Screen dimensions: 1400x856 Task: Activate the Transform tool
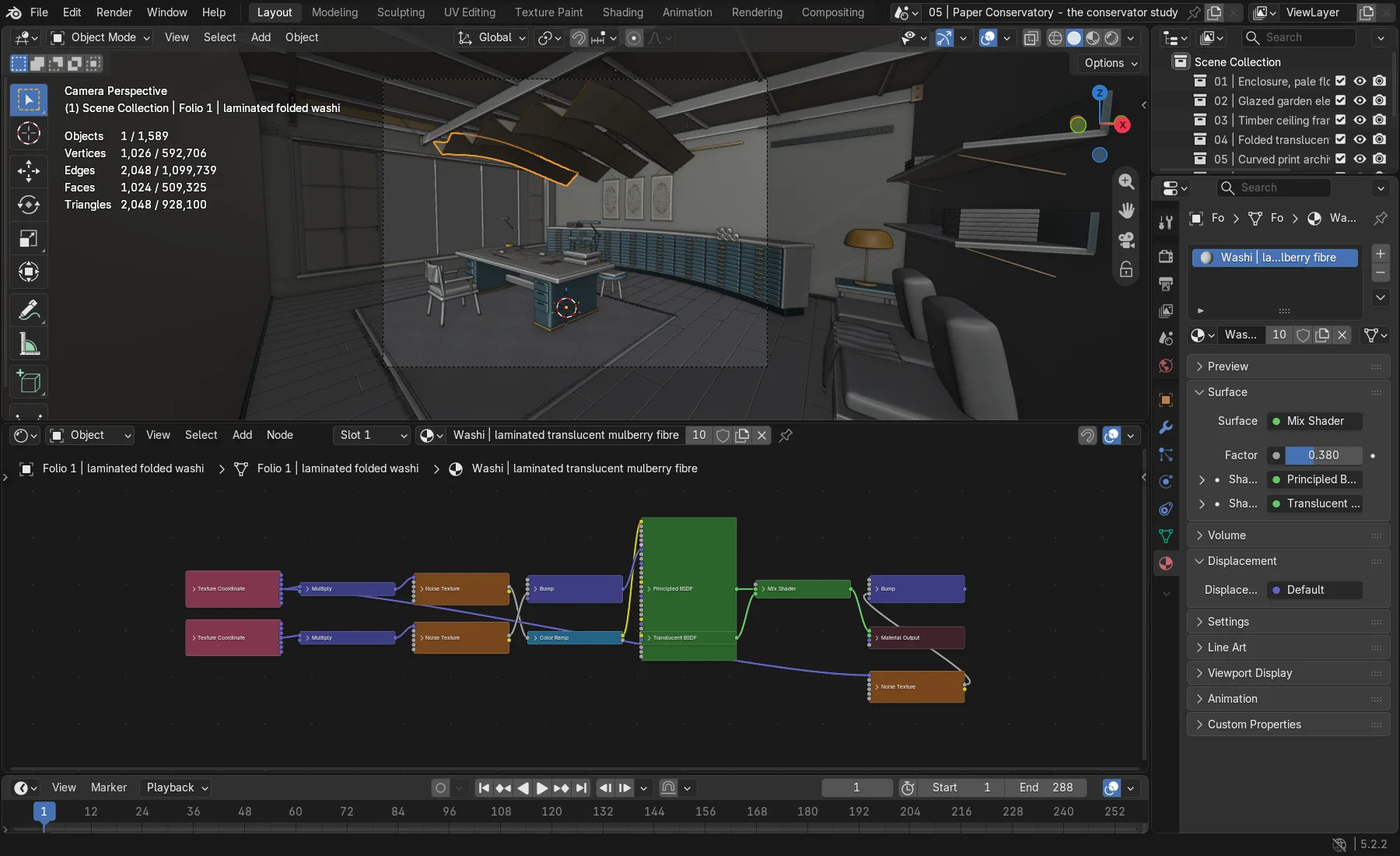[x=29, y=272]
